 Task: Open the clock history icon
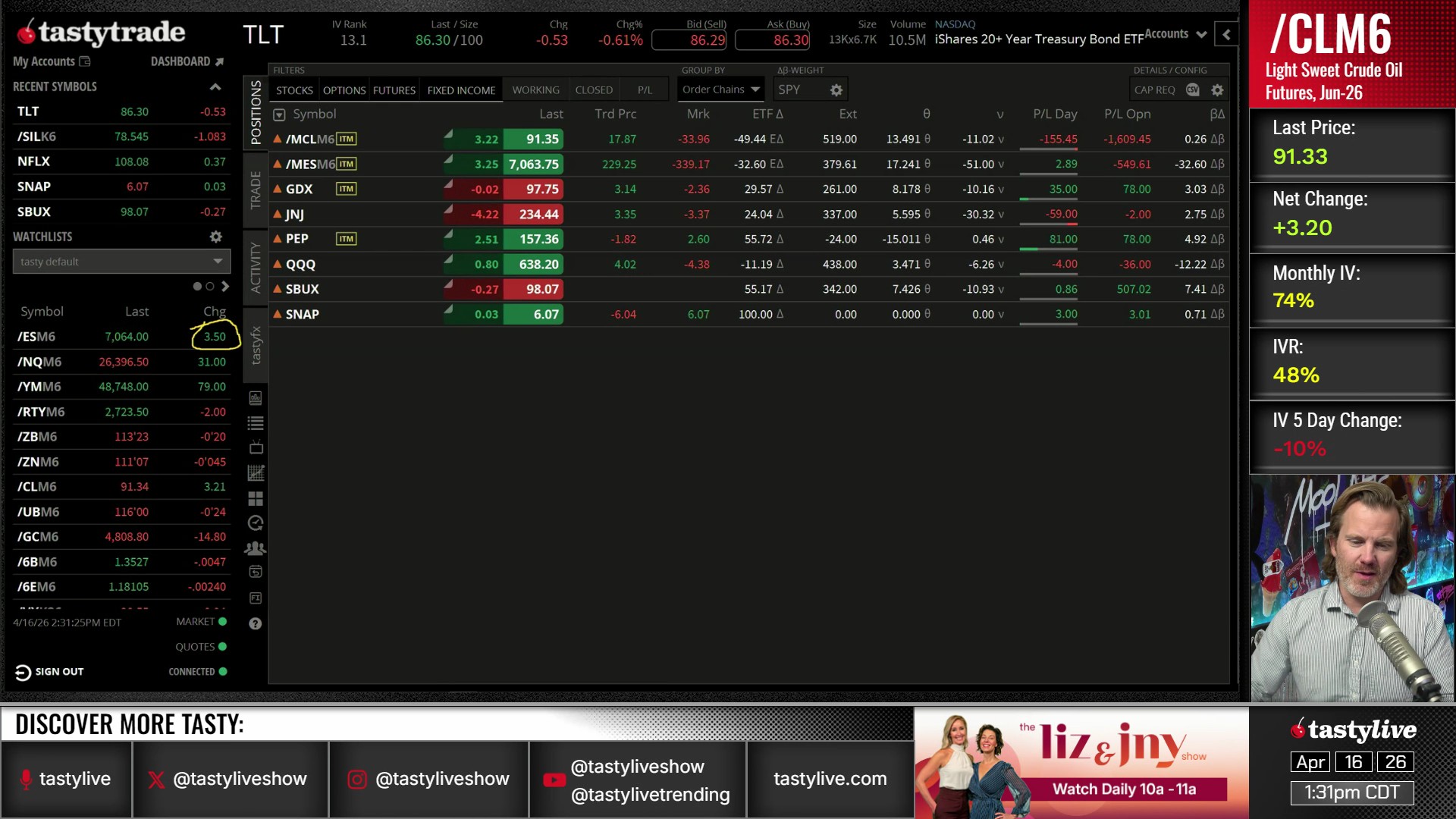tap(256, 522)
